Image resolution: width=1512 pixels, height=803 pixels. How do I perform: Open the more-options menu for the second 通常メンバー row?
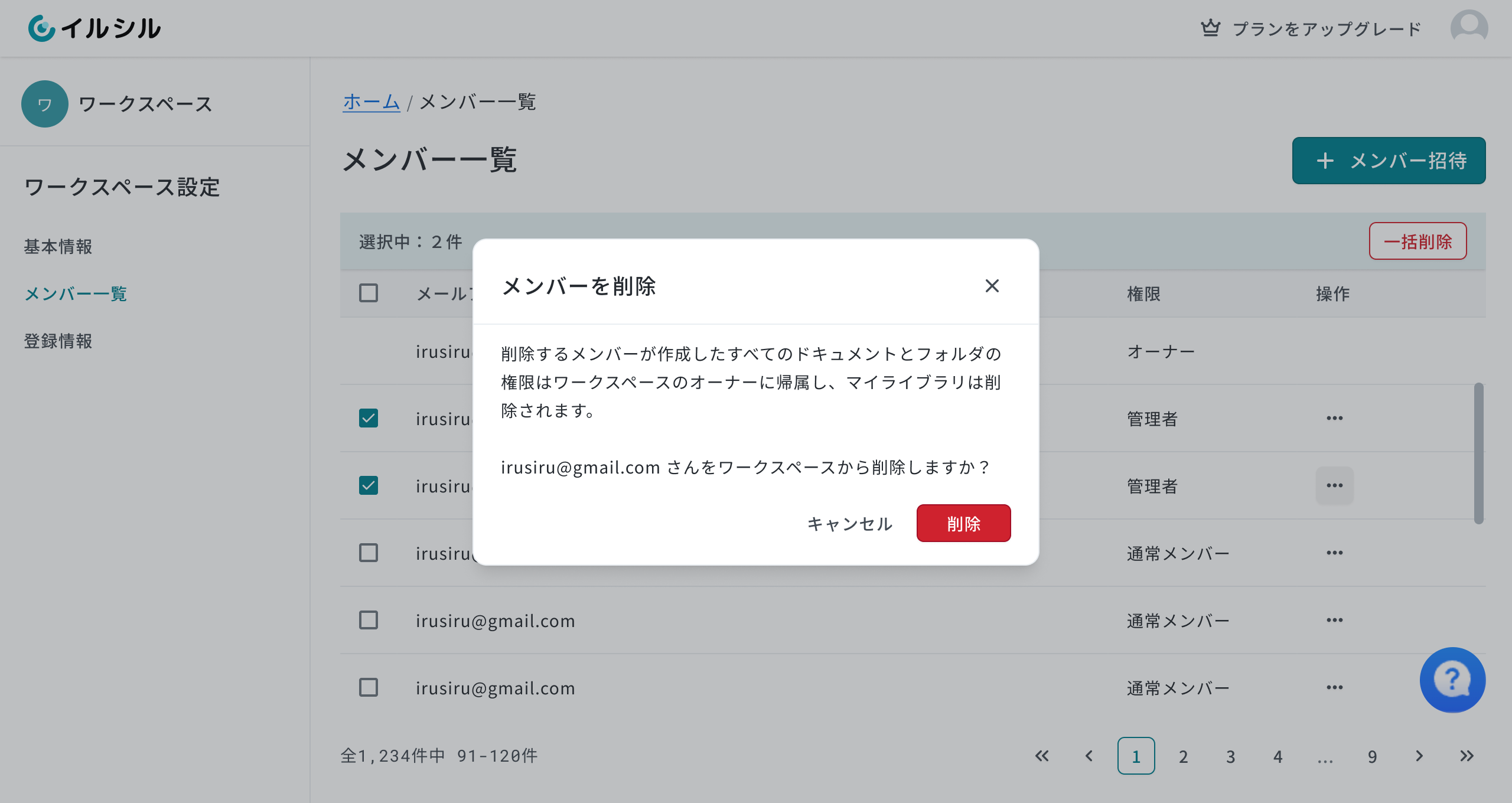[x=1335, y=620]
